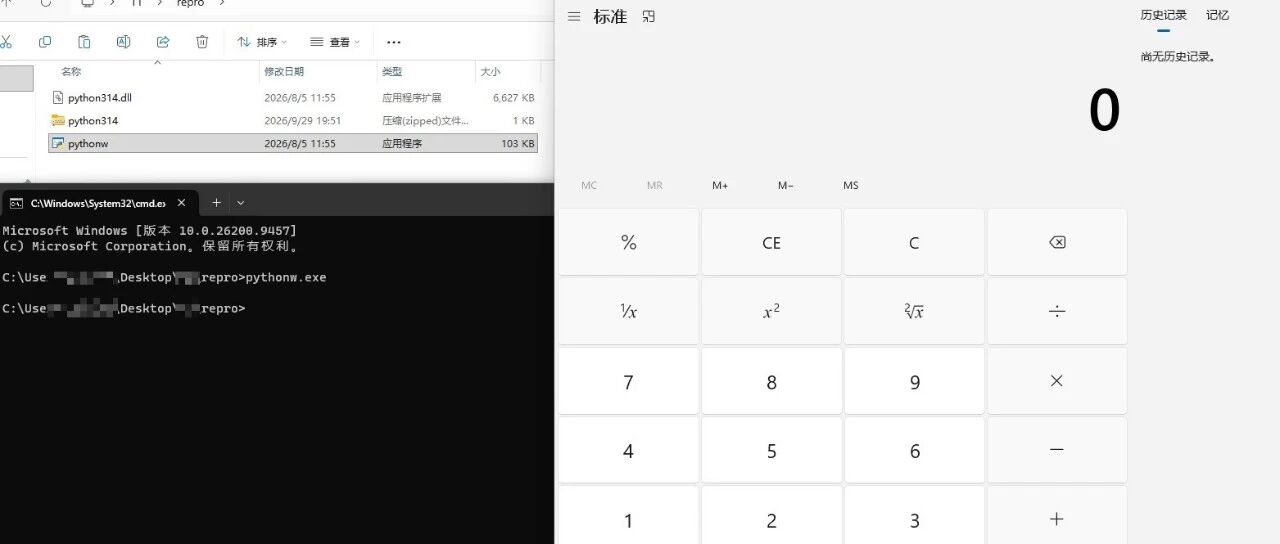
Task: Click the percent button in Calculator
Action: pyautogui.click(x=629, y=242)
